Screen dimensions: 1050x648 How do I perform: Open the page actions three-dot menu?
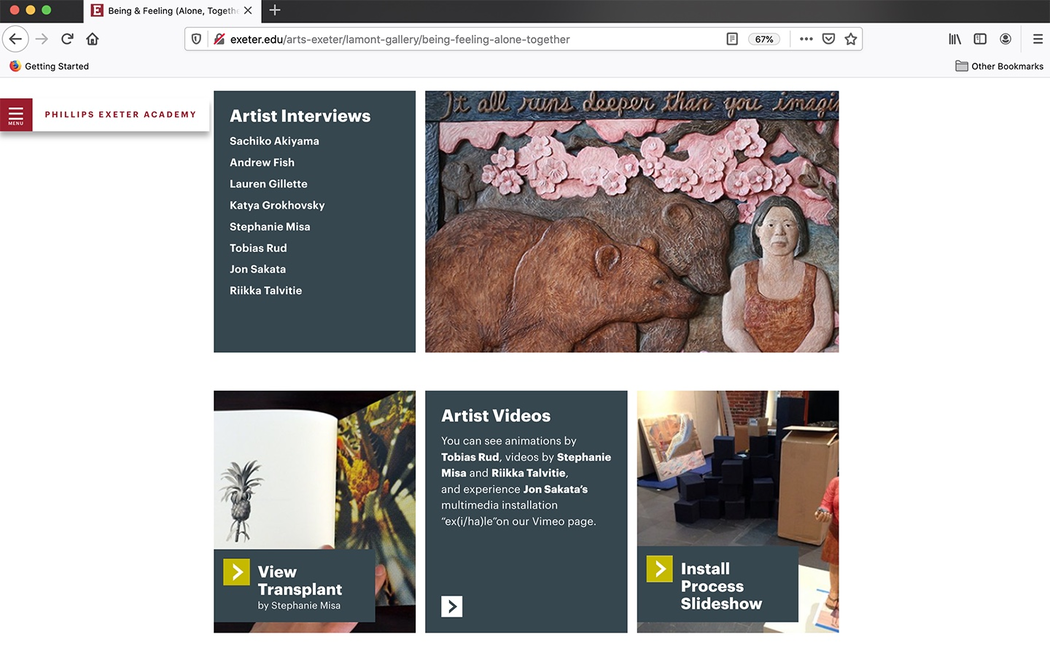point(806,39)
